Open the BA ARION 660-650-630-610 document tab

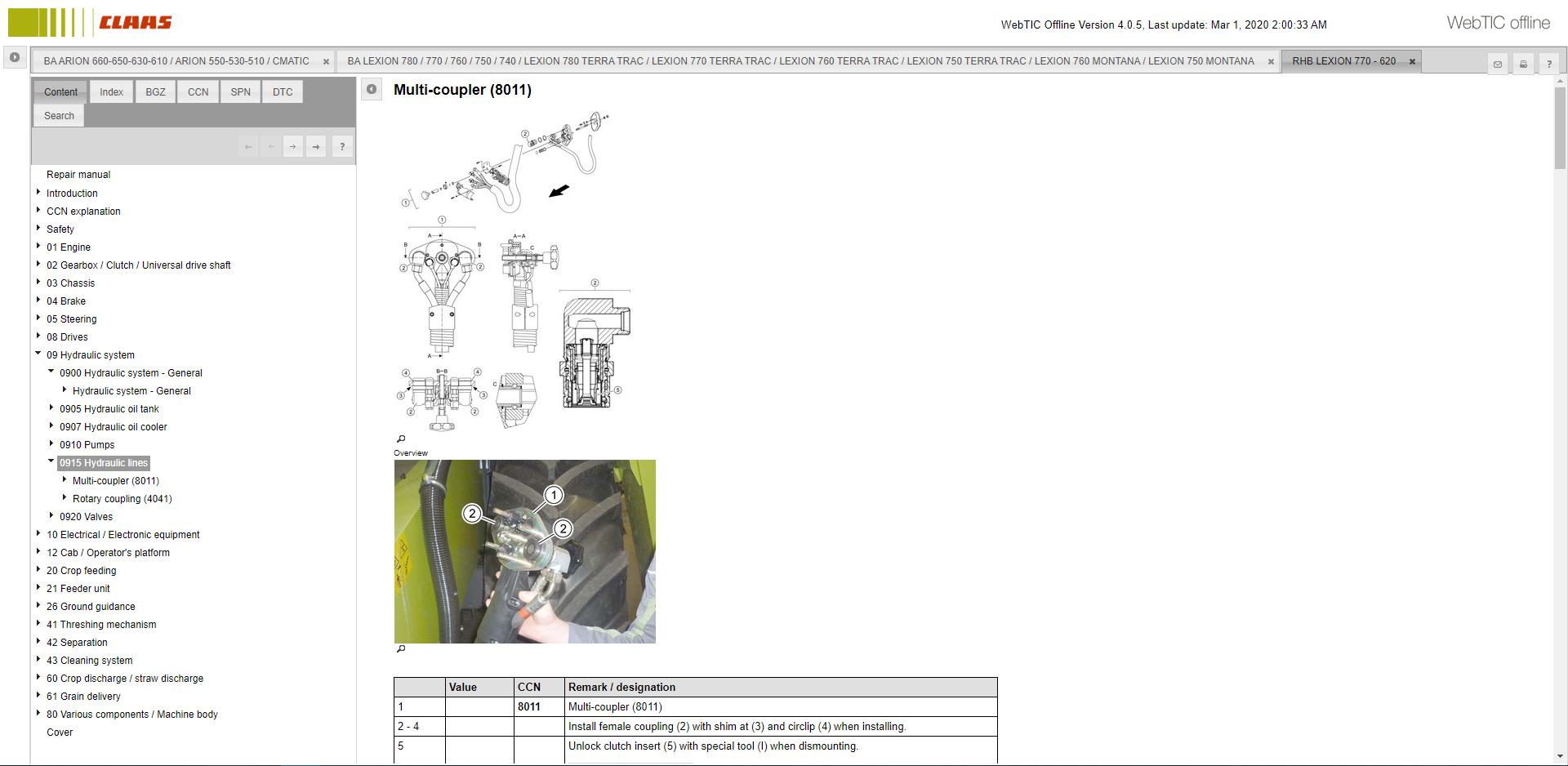coord(176,61)
